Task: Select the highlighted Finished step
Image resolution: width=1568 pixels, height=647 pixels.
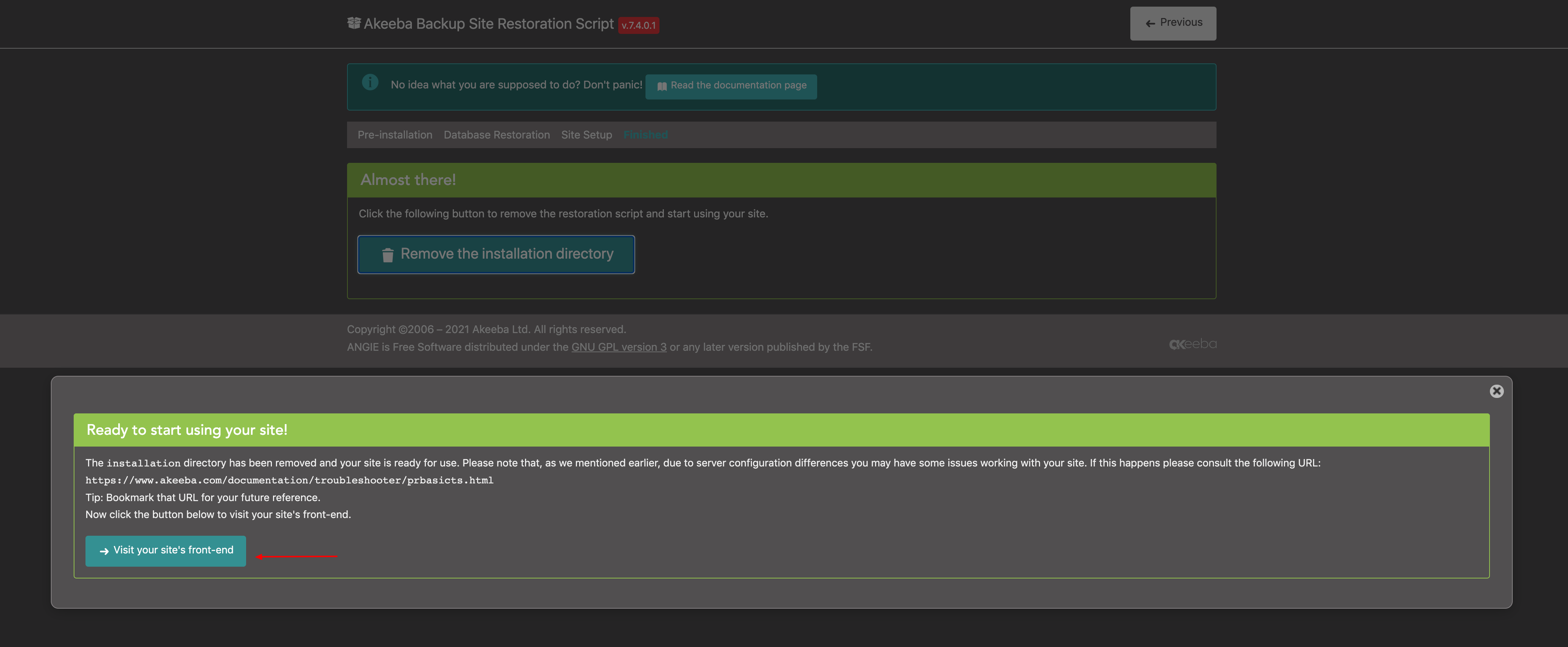Action: (645, 134)
